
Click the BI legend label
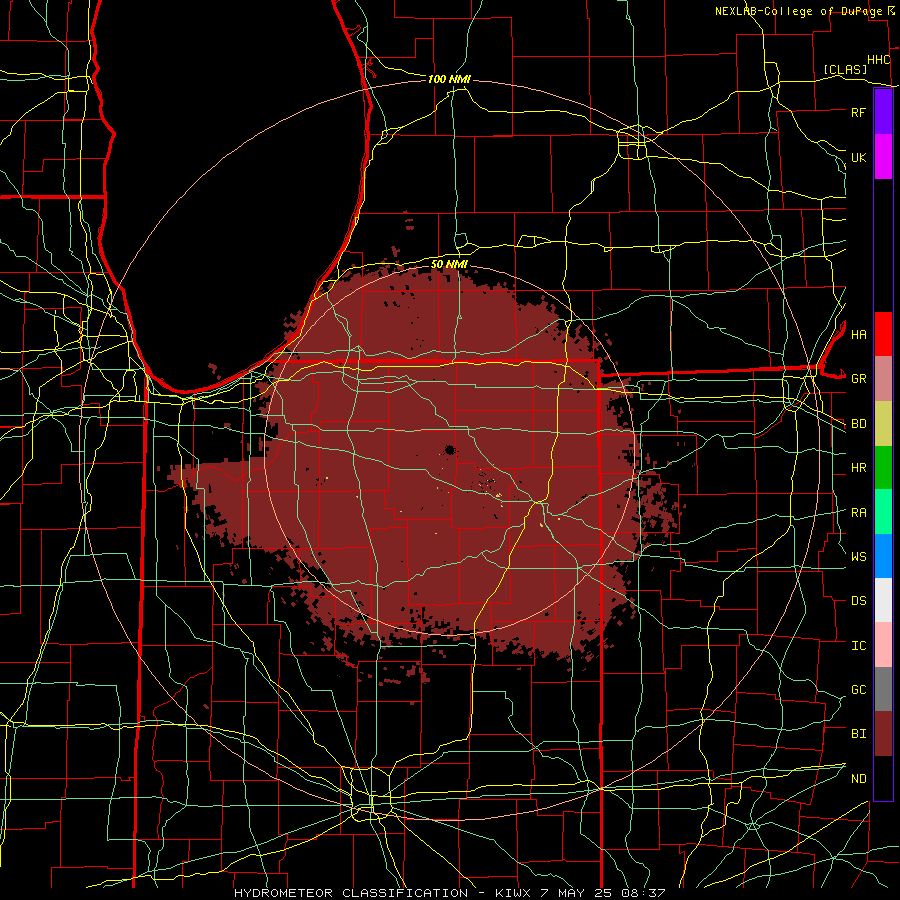[858, 734]
